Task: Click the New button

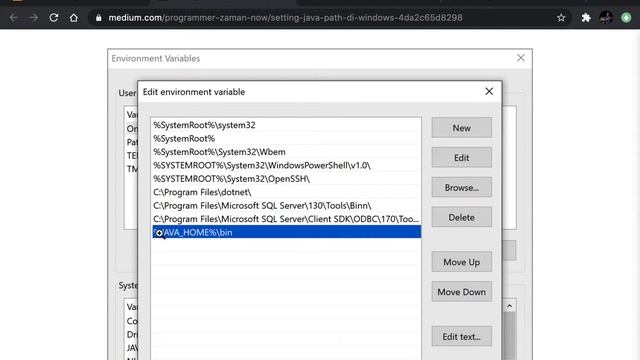Action: [x=462, y=128]
